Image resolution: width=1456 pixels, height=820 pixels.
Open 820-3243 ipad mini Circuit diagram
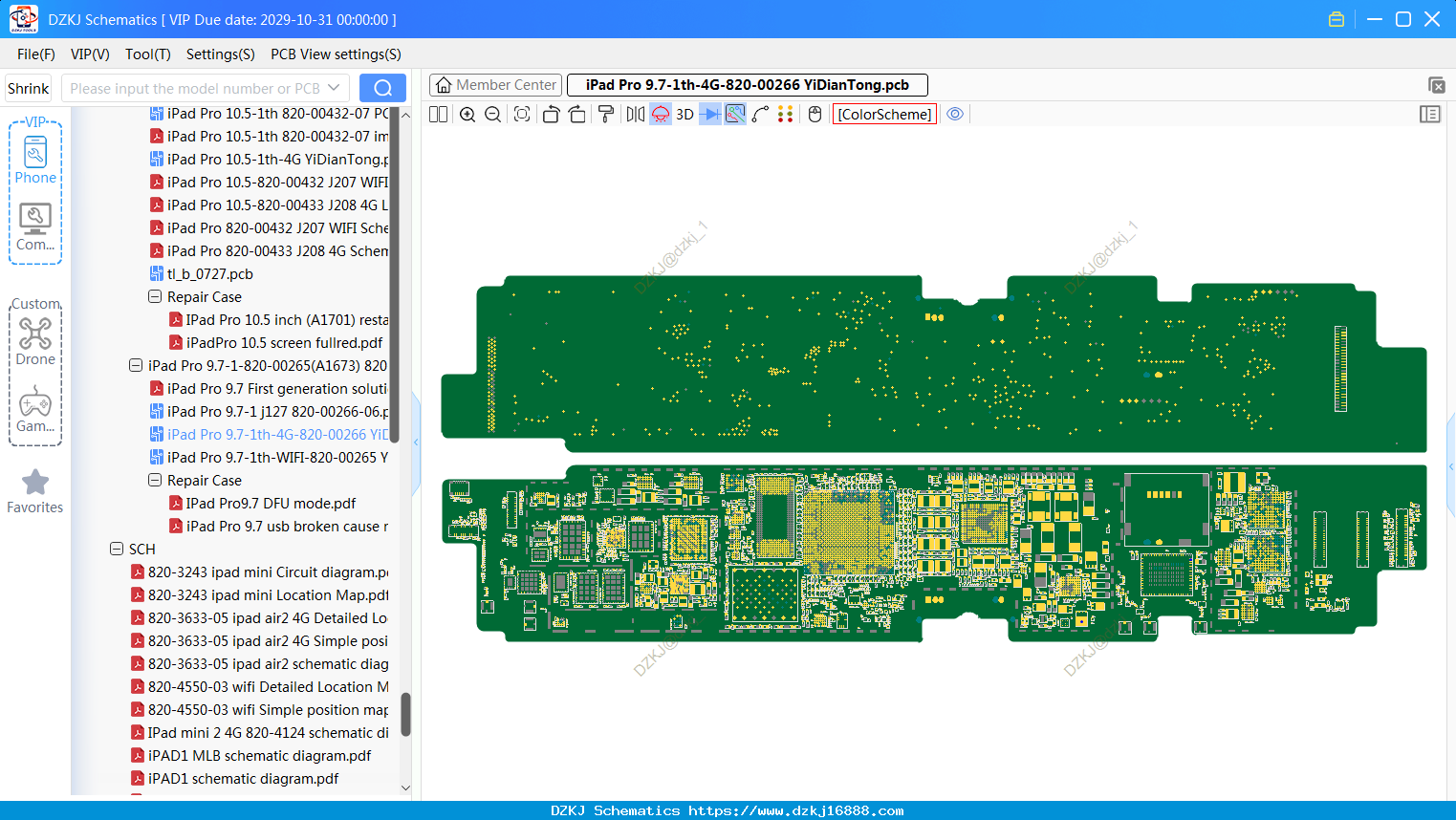coord(268,572)
